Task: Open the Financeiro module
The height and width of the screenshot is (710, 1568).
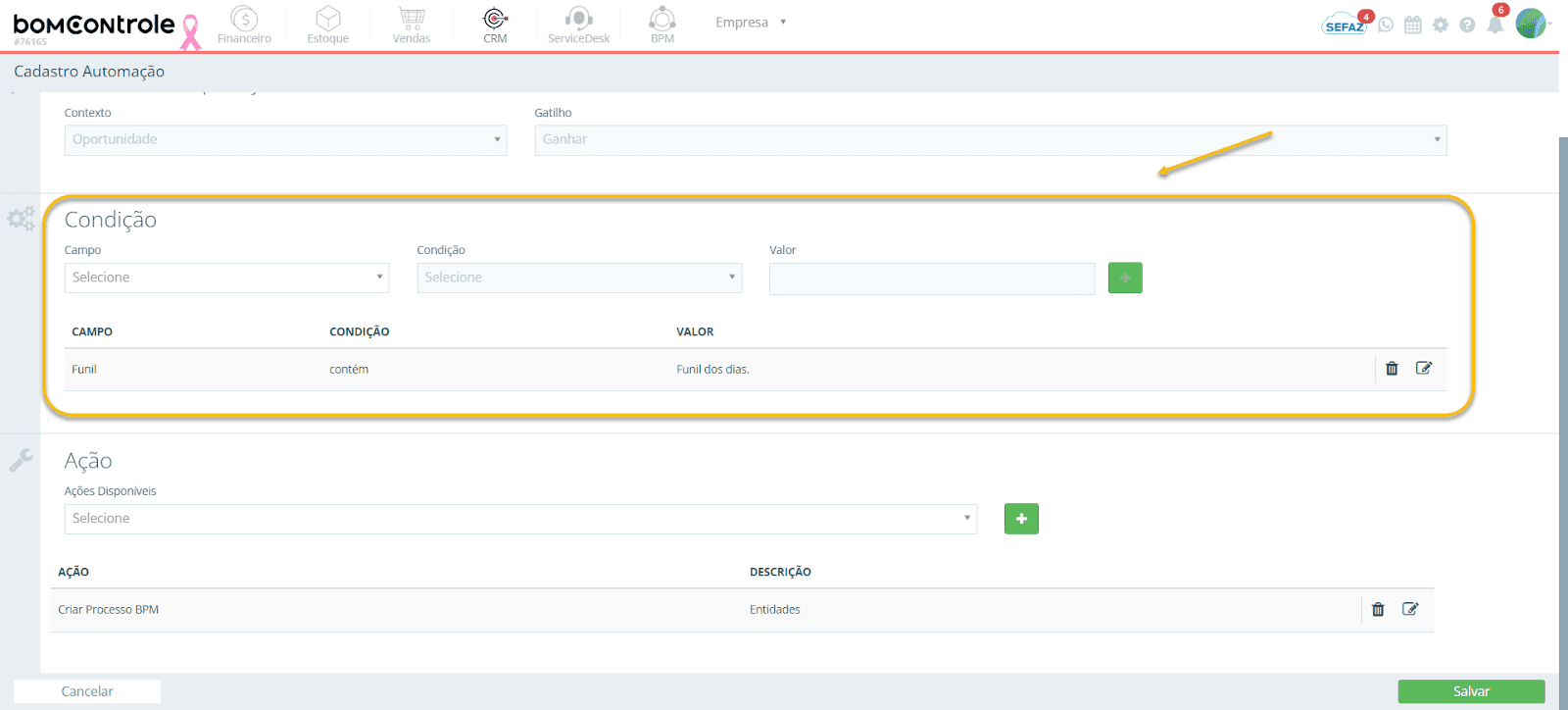Action: (x=244, y=25)
